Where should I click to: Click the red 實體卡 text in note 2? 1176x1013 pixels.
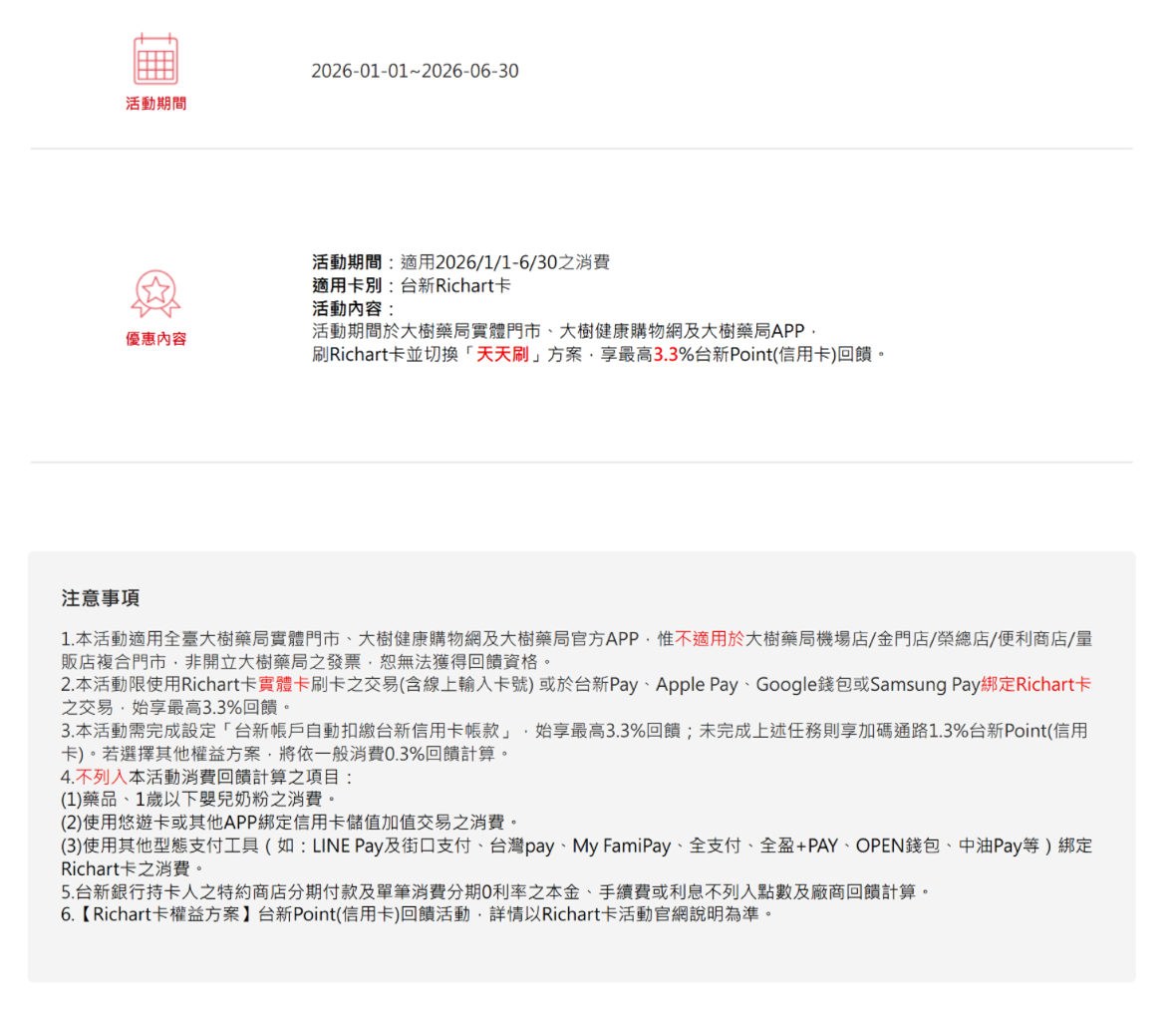[284, 685]
